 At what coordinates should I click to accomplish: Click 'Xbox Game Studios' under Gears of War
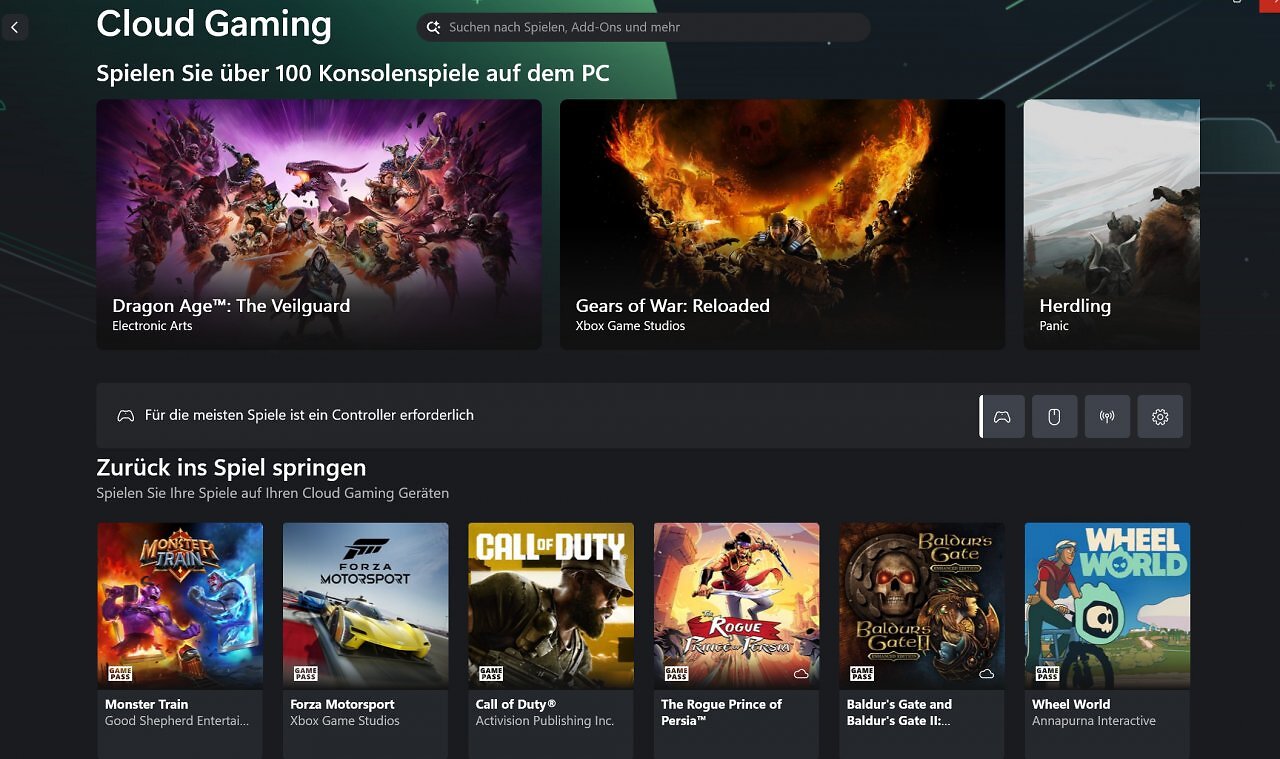630,326
